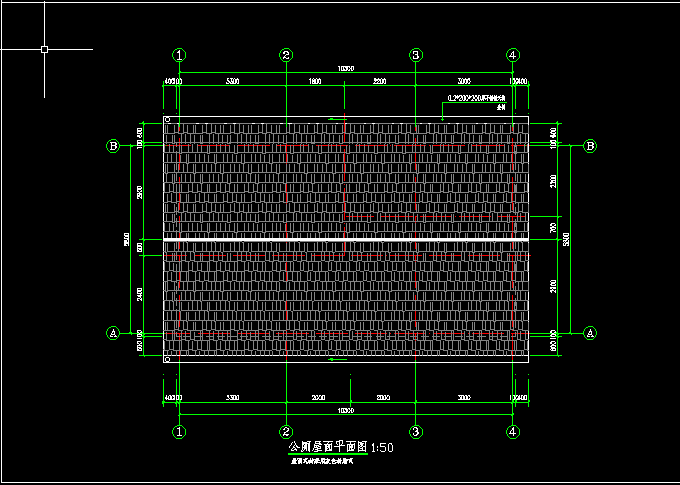
Task: Select axis bubble 1 below the plan
Action: tap(179, 432)
